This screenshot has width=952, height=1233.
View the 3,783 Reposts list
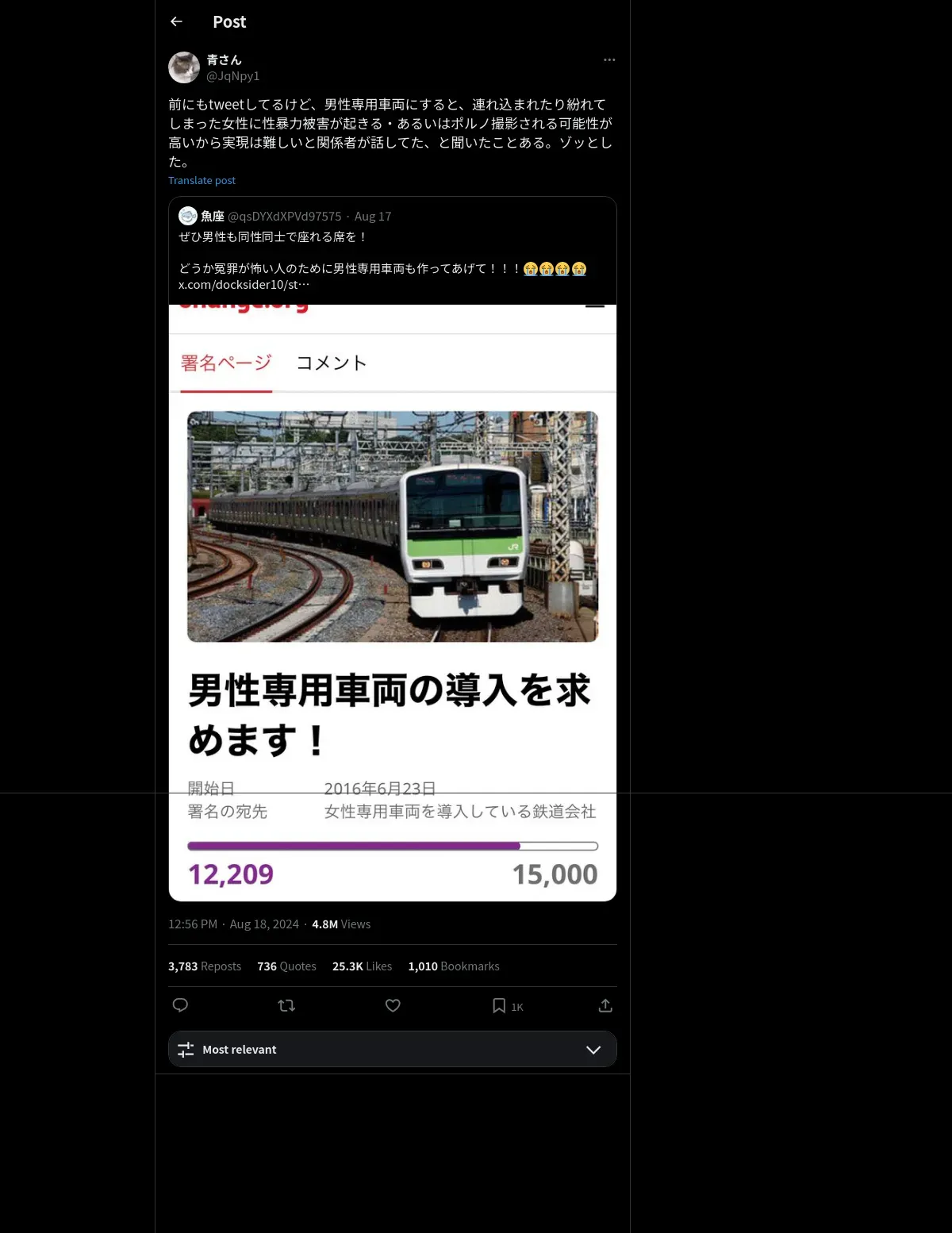(x=205, y=966)
